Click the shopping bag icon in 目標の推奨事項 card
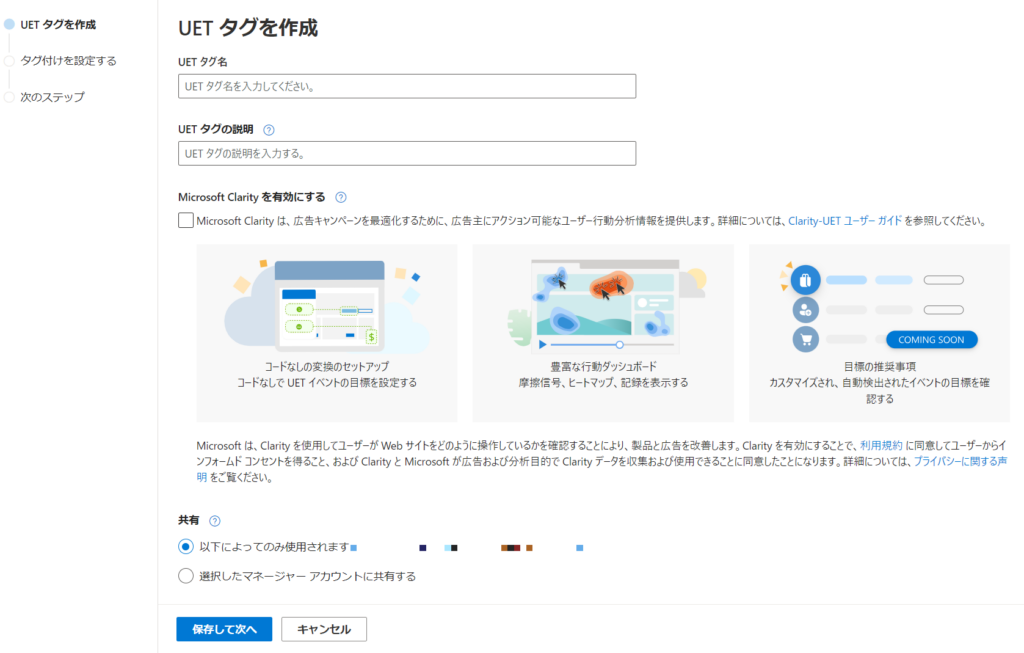Viewport: 1024px width, 653px height. point(805,280)
